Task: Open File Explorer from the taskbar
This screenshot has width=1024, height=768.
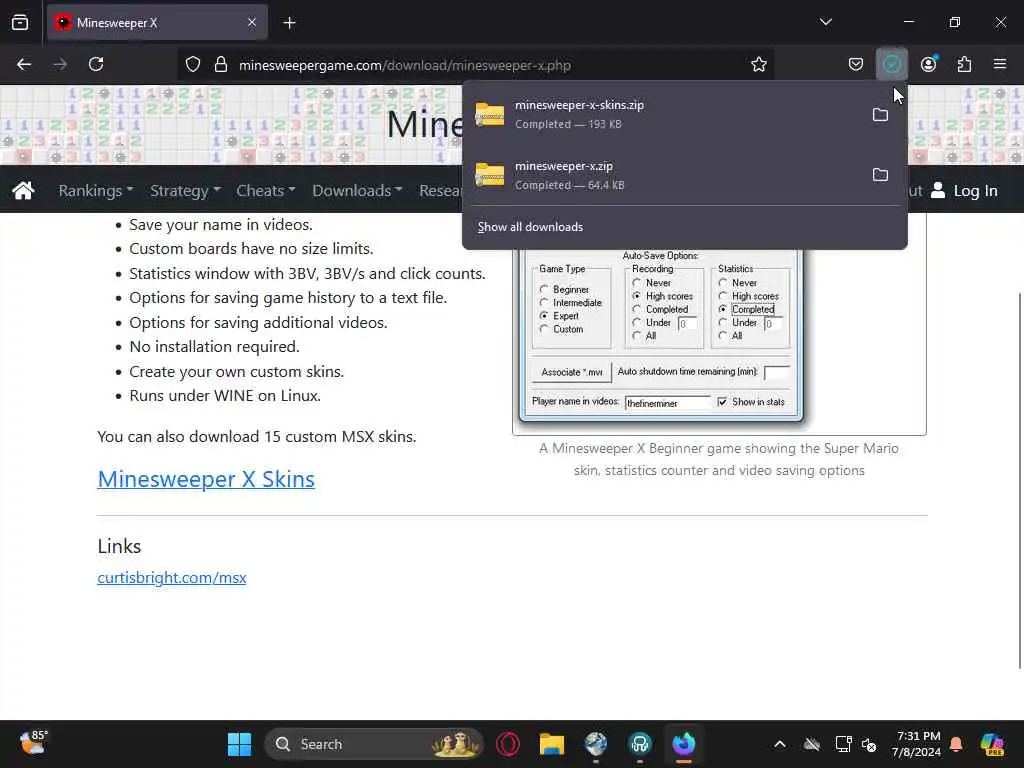Action: (552, 744)
